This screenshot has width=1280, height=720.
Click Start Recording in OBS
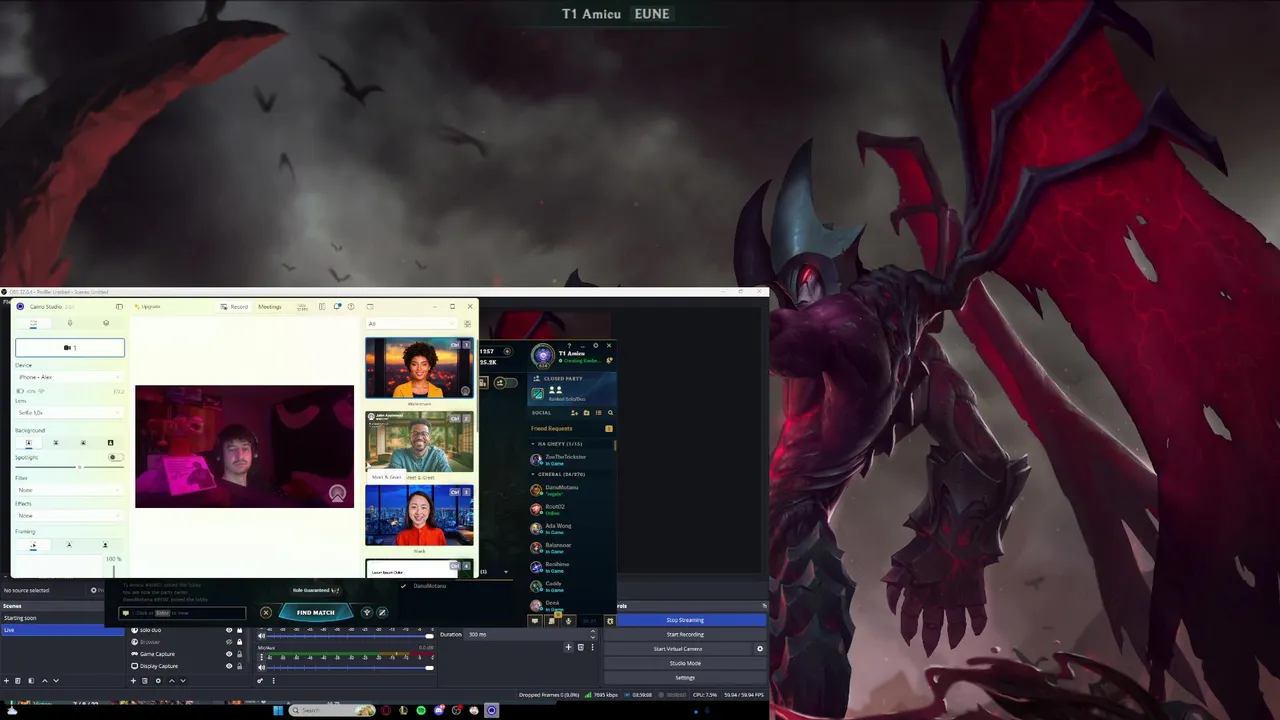[x=685, y=634]
